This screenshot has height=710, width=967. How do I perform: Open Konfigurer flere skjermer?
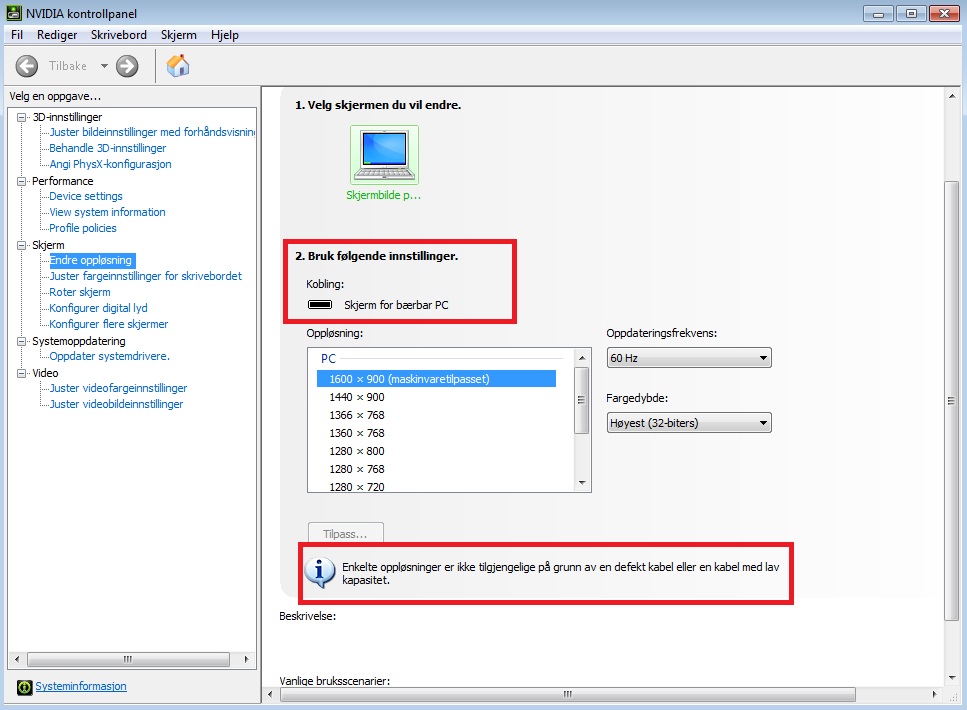point(109,324)
